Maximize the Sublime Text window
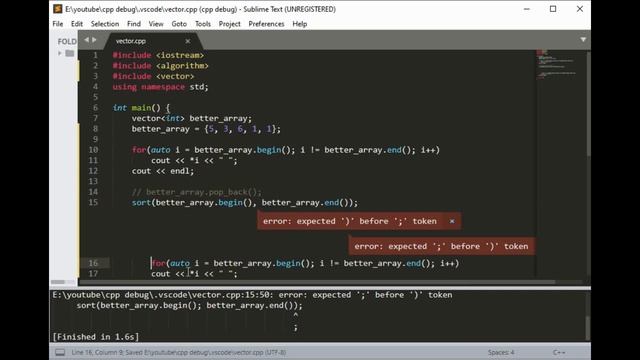640x360 pixels. 553,9
